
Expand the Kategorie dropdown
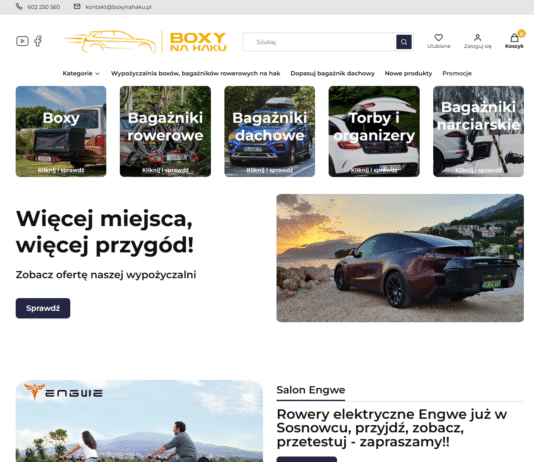[81, 73]
